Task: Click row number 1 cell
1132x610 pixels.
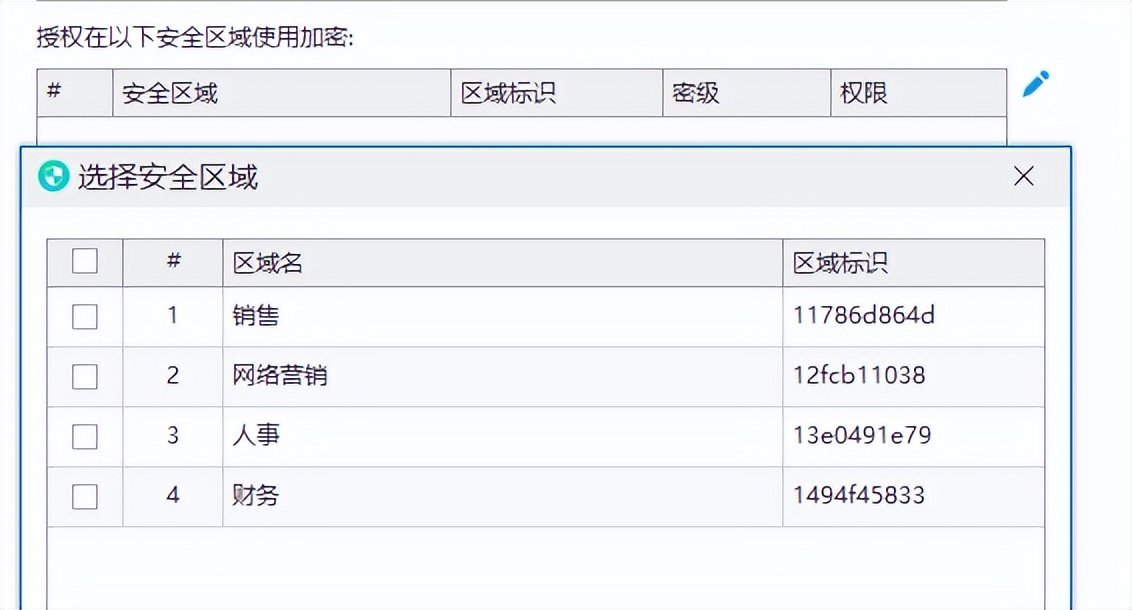Action: click(173, 316)
